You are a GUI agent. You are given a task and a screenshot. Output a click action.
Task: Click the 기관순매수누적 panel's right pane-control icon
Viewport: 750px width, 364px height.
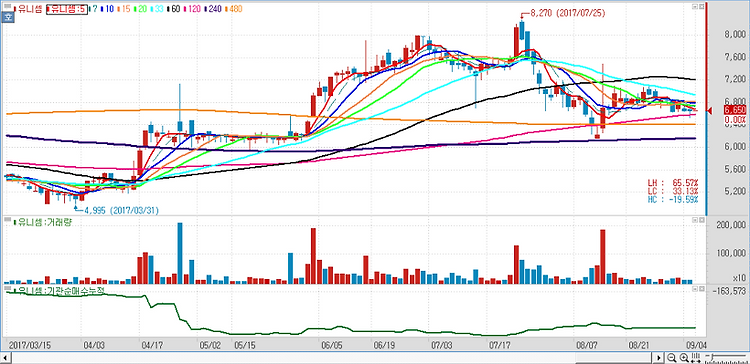[701, 289]
